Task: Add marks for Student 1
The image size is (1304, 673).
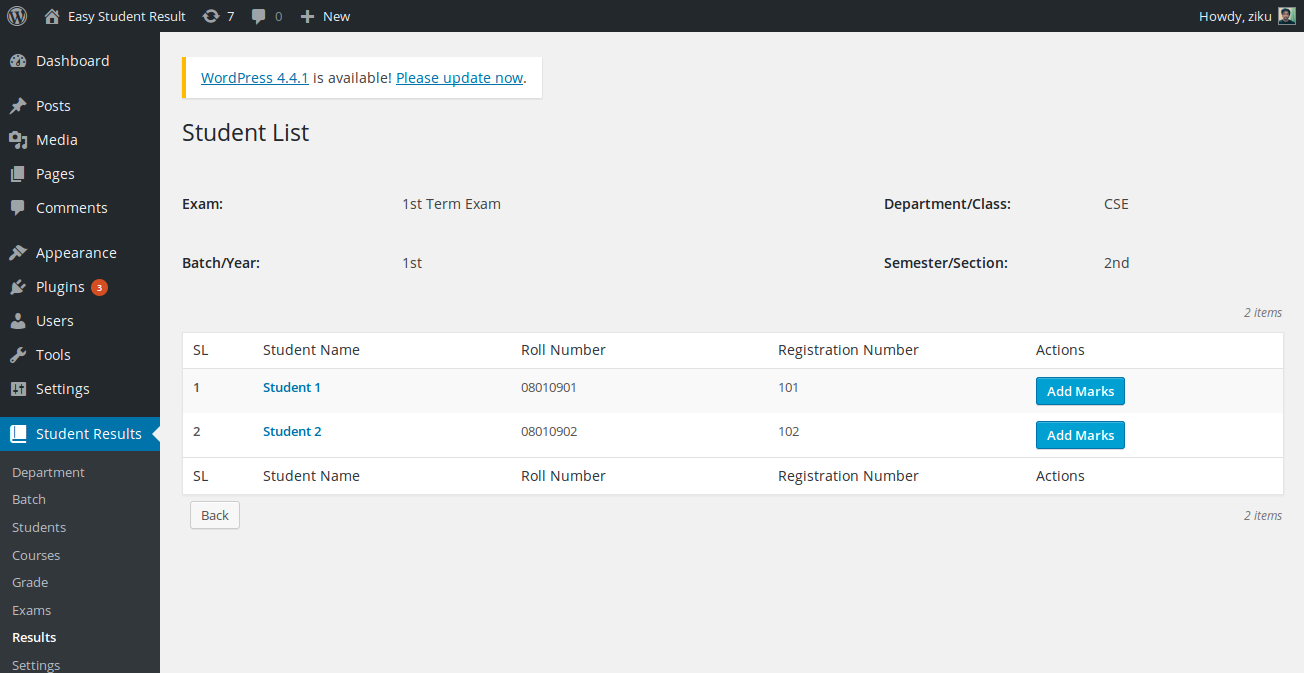Action: click(1080, 391)
